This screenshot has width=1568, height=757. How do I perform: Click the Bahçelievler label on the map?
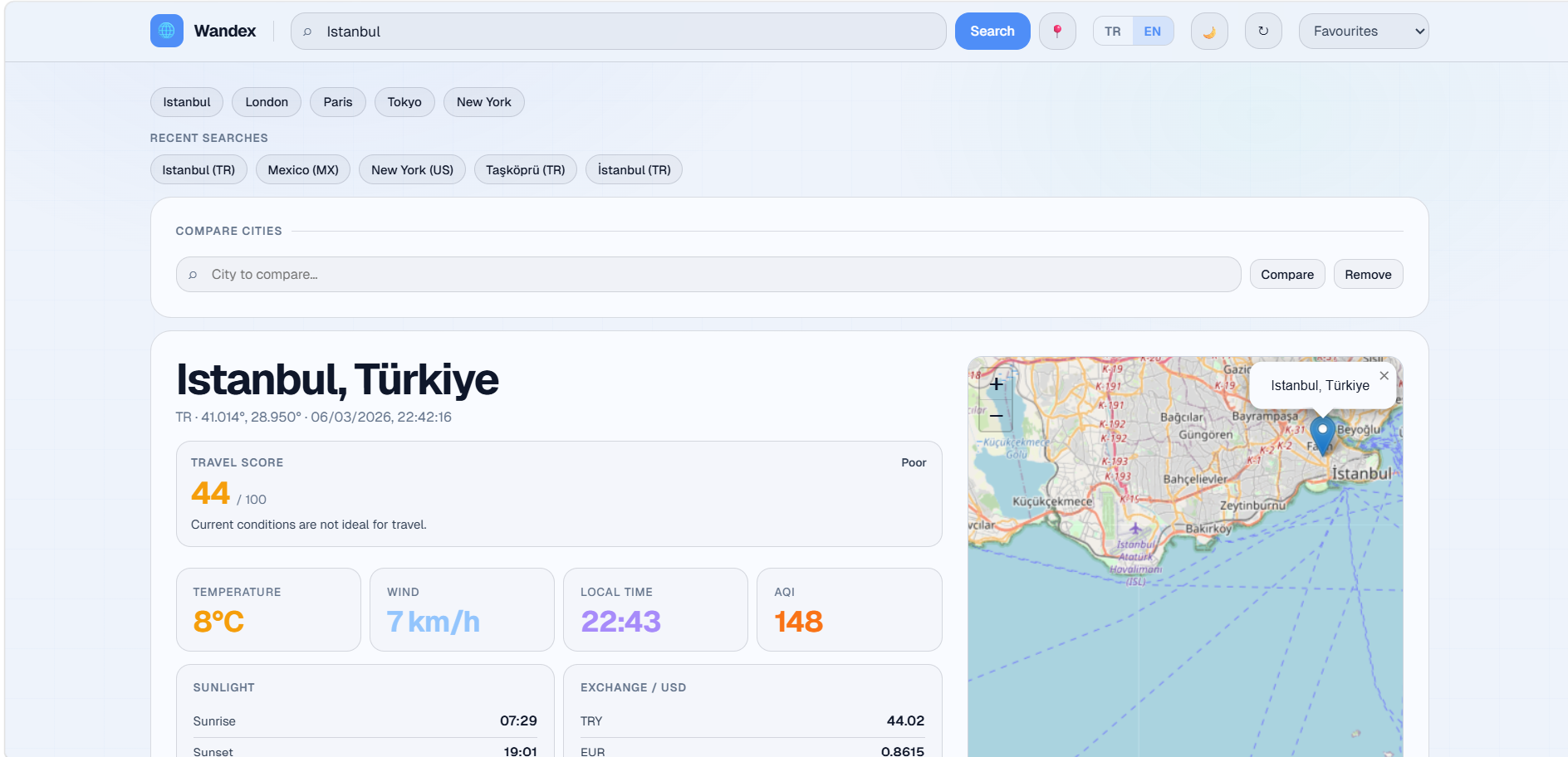[x=1195, y=480]
